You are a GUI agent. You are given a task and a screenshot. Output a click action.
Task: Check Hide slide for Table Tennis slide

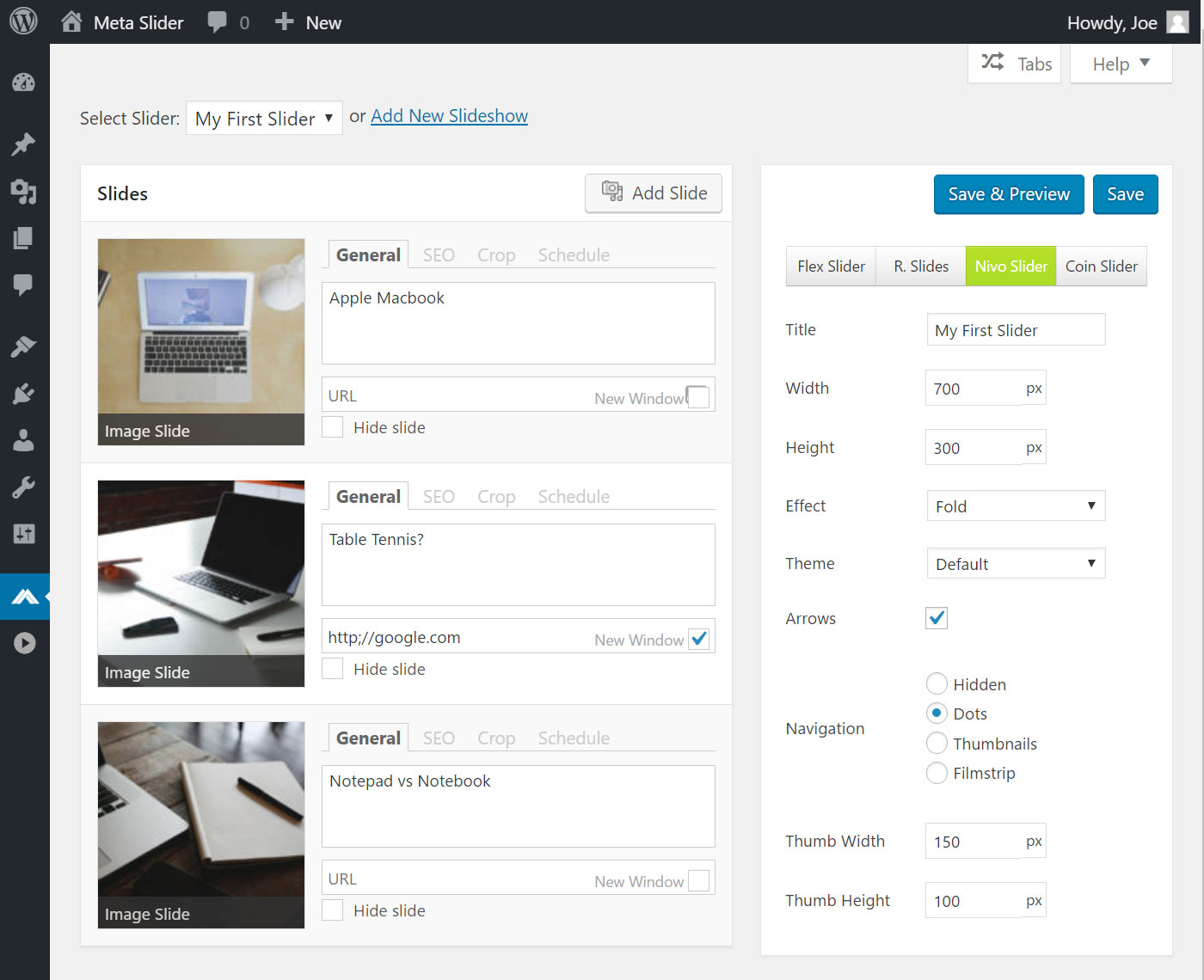[x=333, y=669]
